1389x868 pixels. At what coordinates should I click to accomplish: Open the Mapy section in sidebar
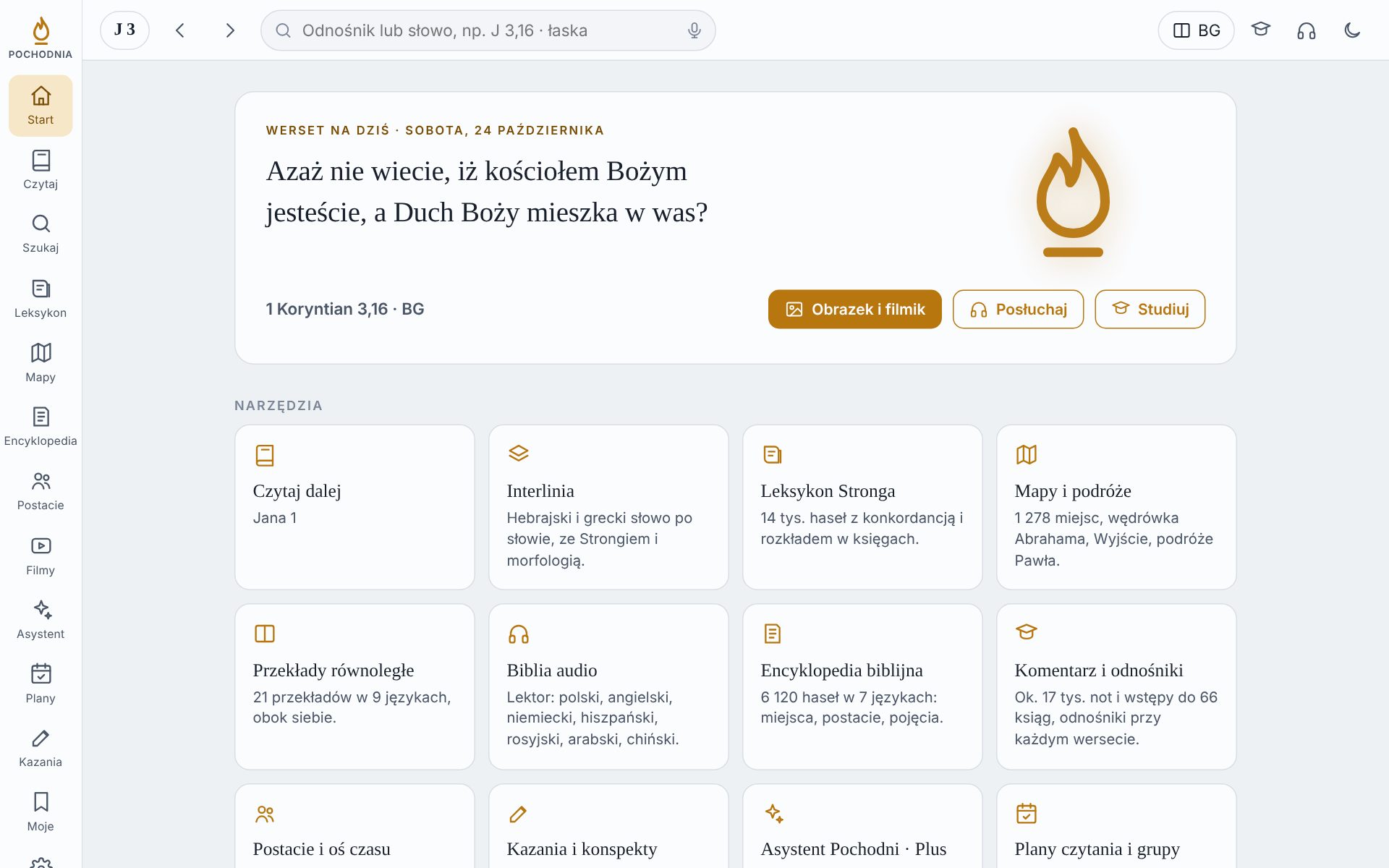click(41, 363)
